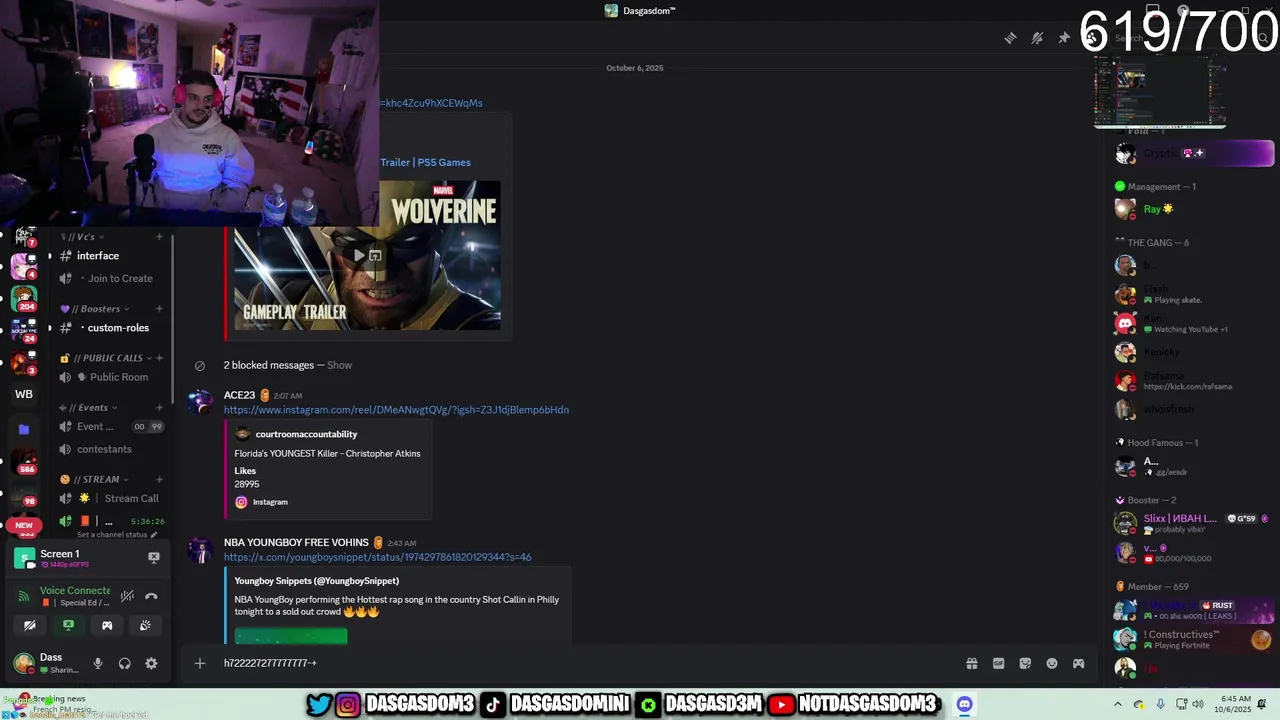Open courtroomaccountability embed author
The height and width of the screenshot is (720, 1280).
coord(306,434)
